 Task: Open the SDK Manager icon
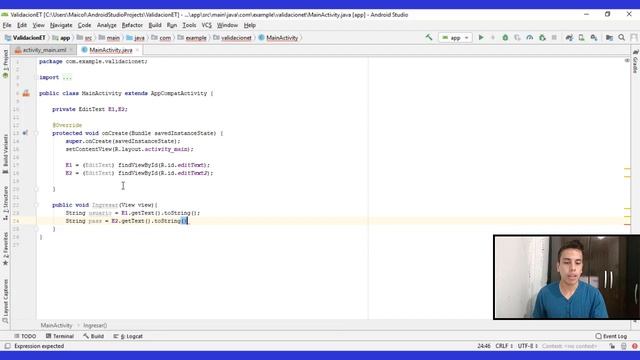click(x=594, y=38)
